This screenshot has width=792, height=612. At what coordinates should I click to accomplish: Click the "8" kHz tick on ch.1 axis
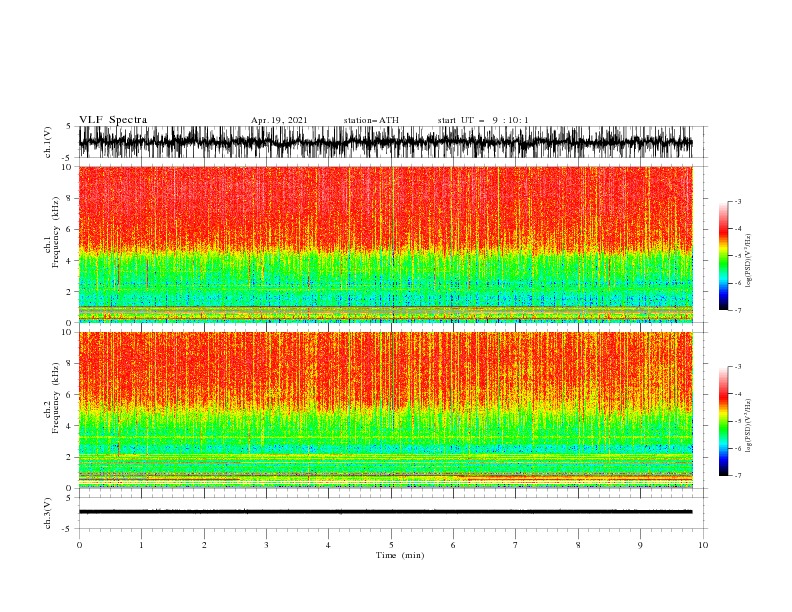point(70,198)
